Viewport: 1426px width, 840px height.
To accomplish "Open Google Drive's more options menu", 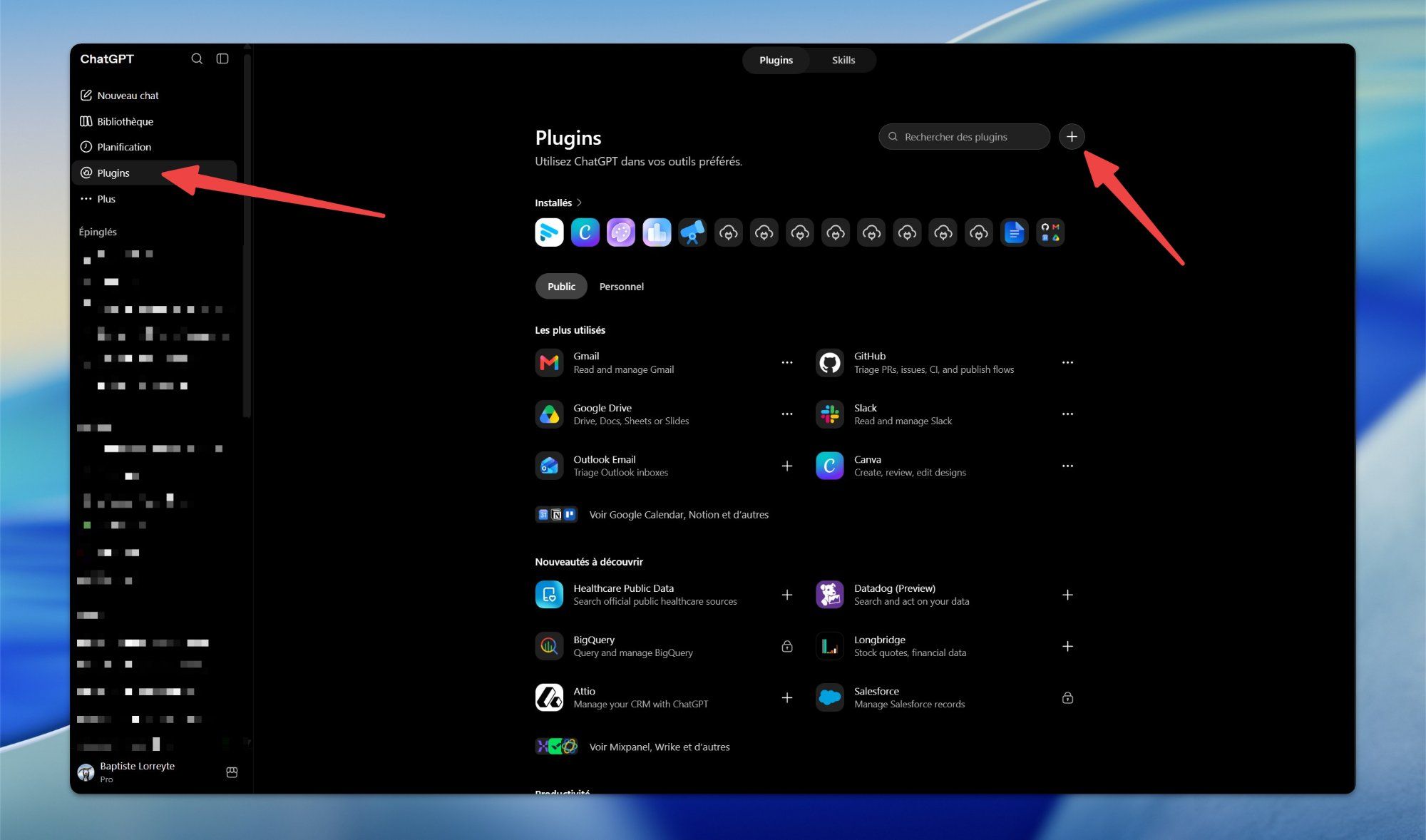I will click(786, 414).
